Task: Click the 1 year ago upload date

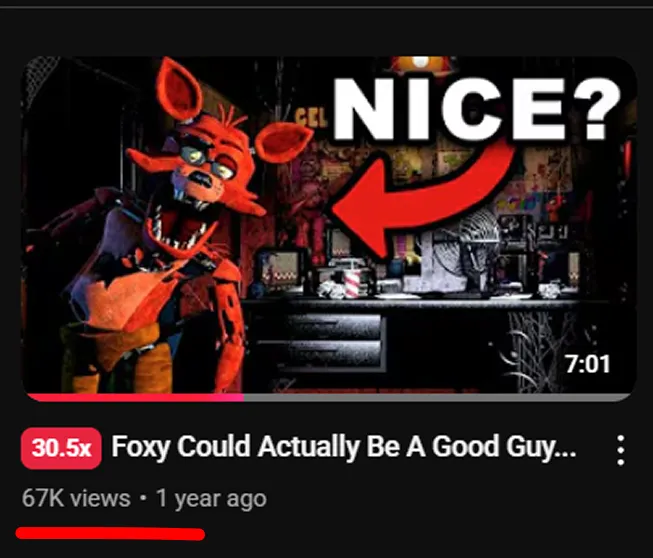Action: coord(211,498)
